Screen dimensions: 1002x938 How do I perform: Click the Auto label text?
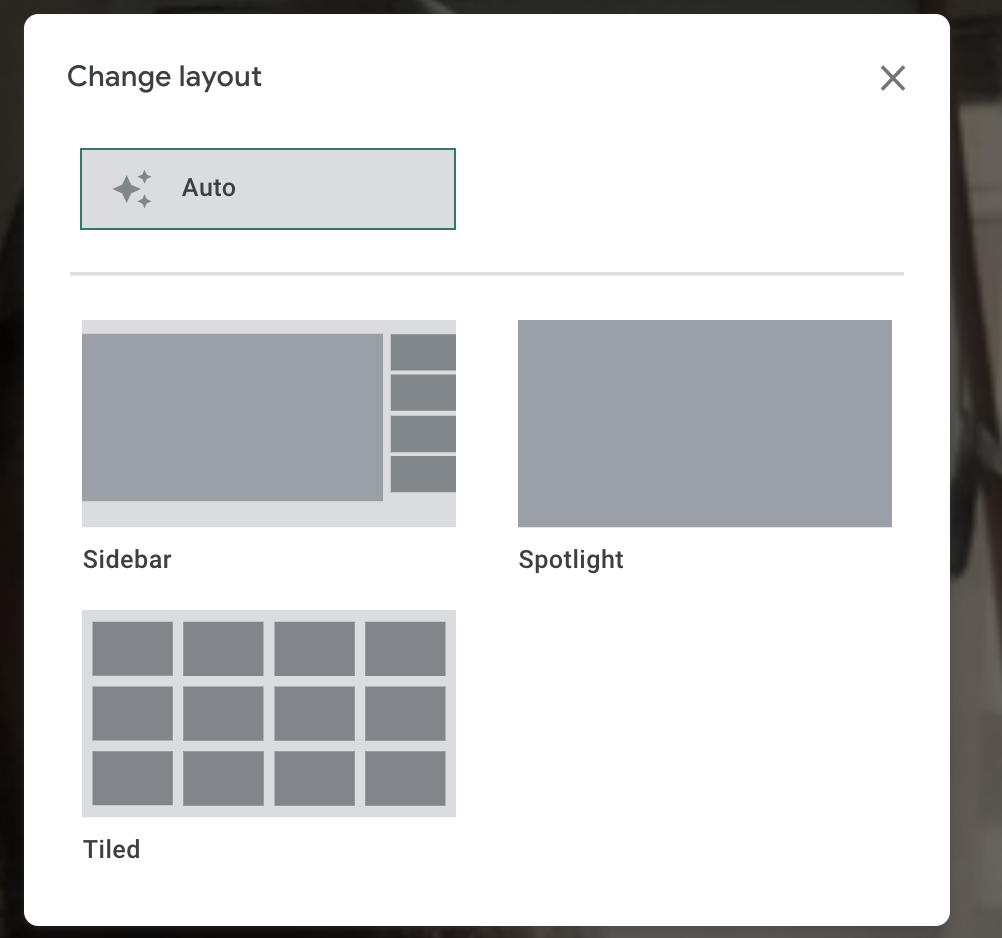click(x=209, y=188)
